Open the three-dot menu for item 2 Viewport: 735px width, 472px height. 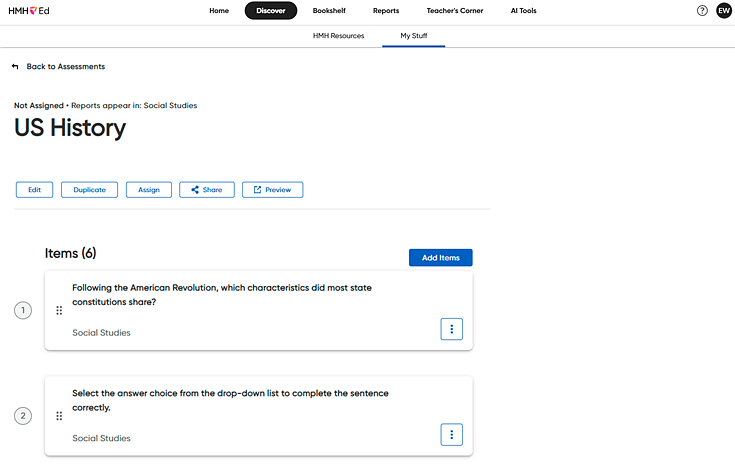451,435
